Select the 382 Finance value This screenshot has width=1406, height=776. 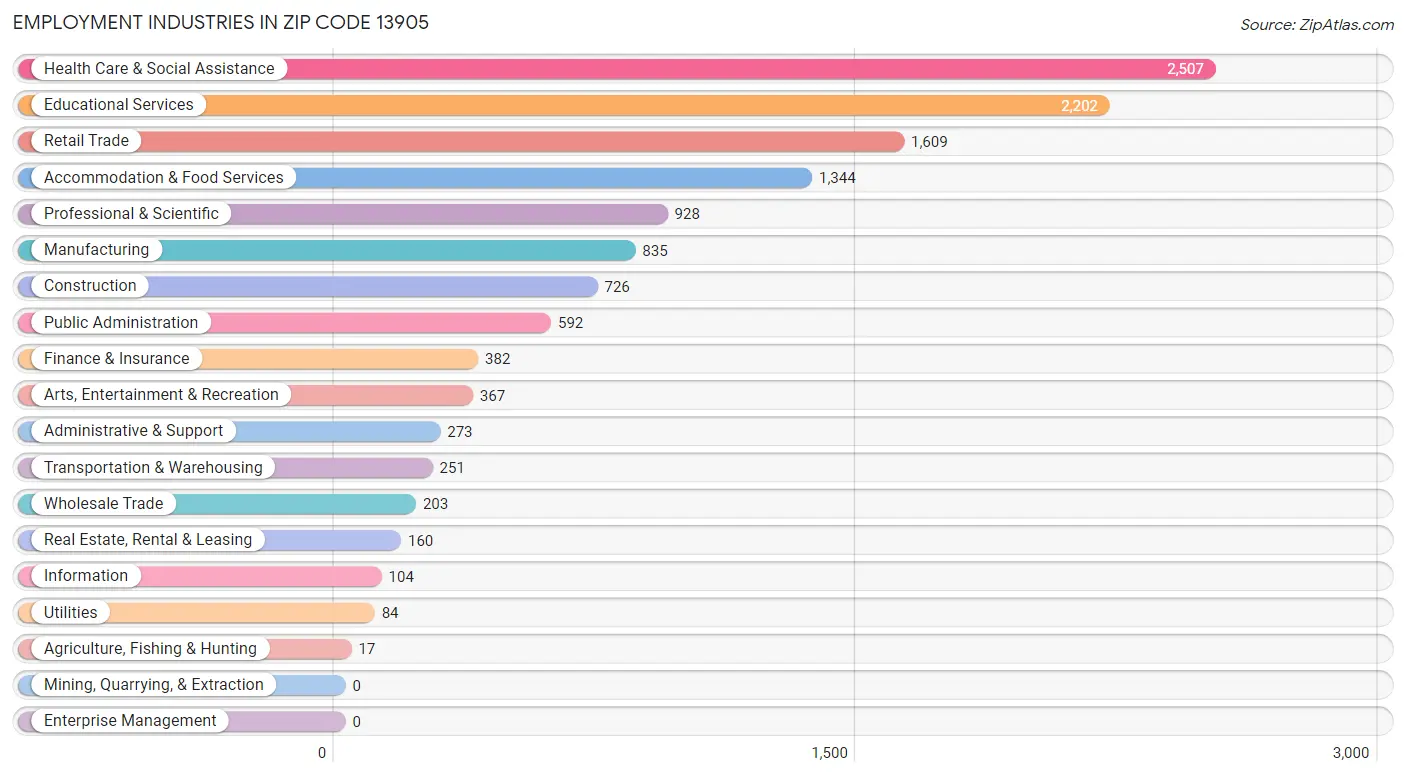click(498, 359)
